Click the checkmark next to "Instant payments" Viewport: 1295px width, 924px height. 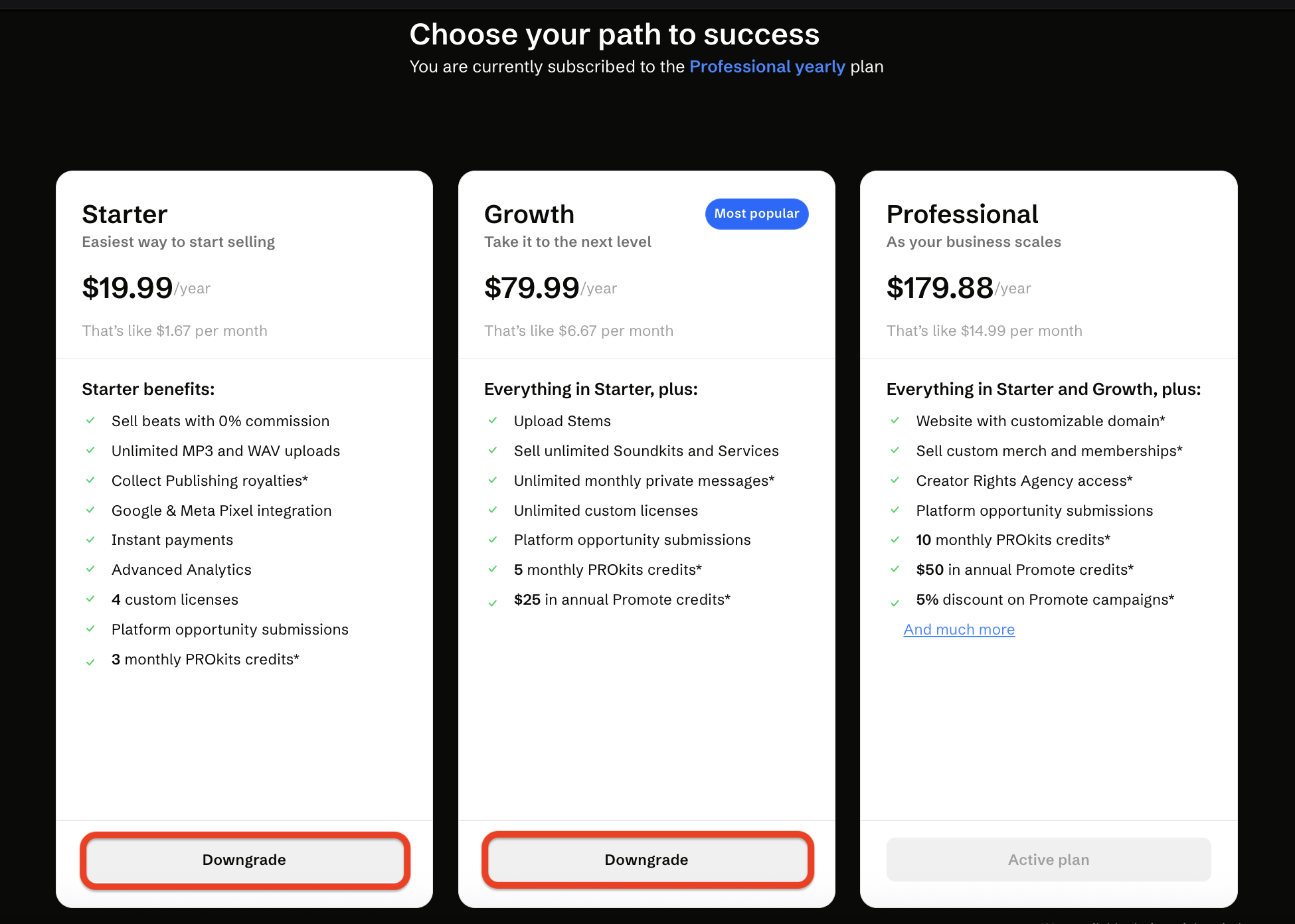[x=90, y=540]
